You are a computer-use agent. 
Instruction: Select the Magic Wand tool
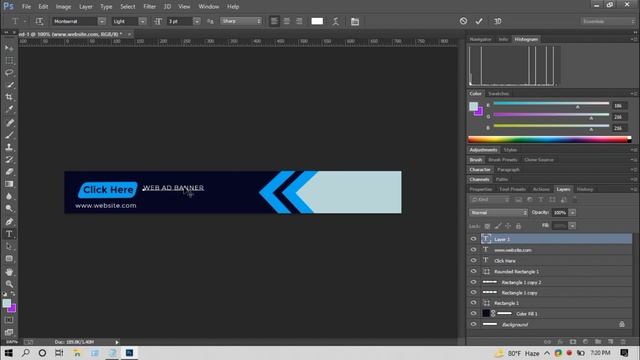(x=9, y=85)
